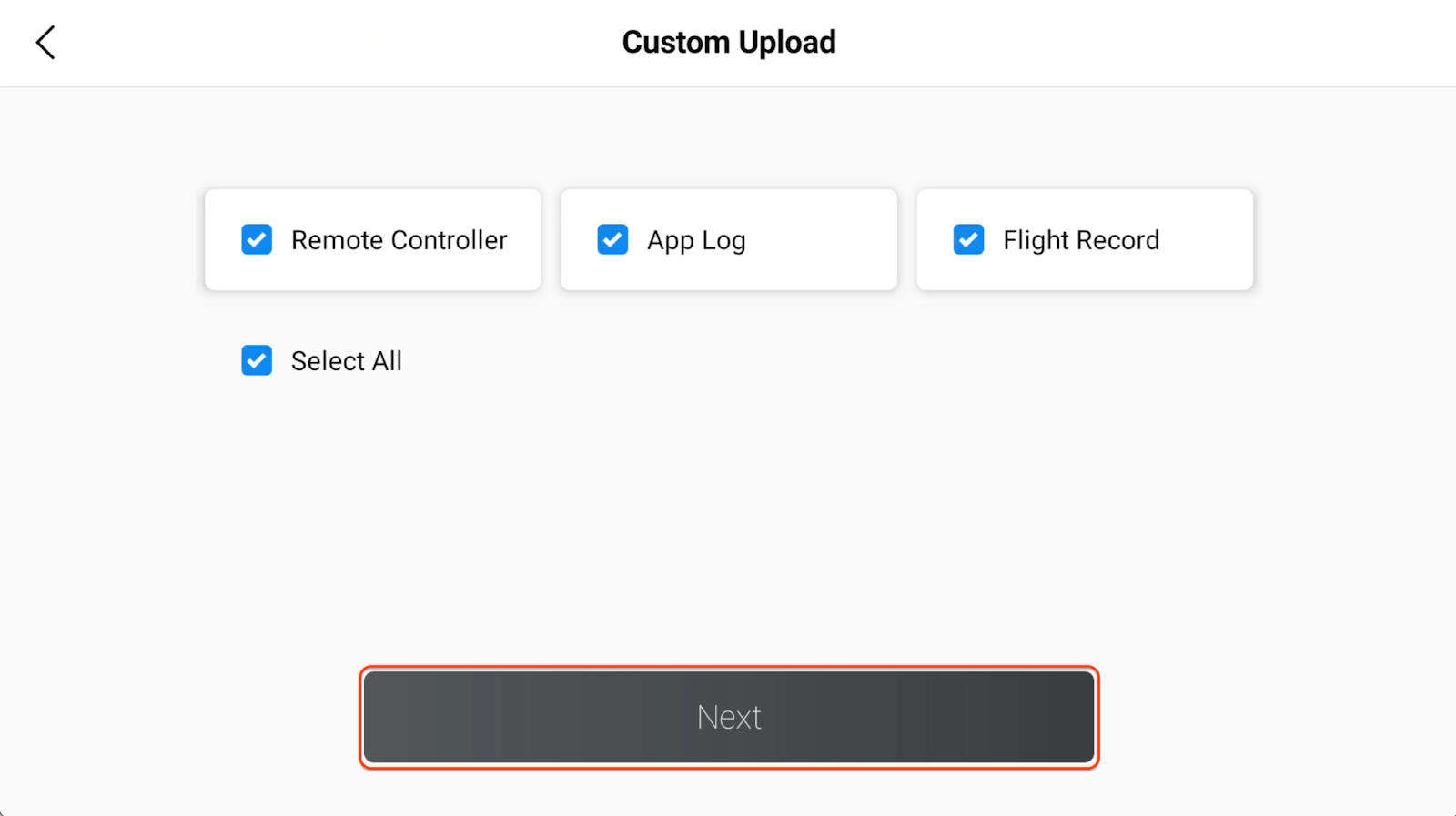
Task: Tap the blue checkmark beside App Log
Action: point(612,240)
